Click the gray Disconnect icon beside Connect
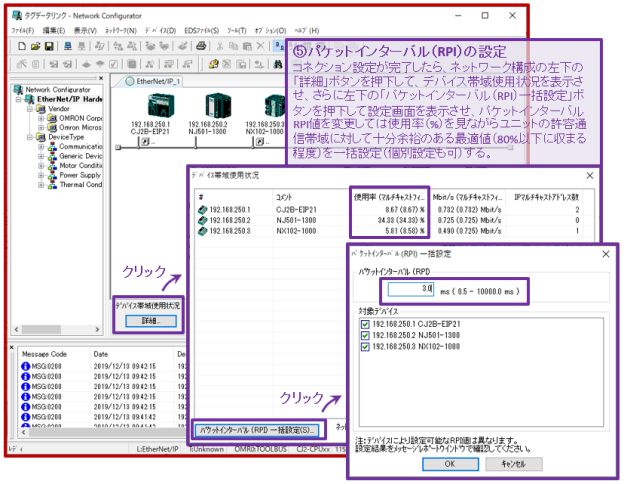Viewport: 624px width, 484px height. pos(81,46)
